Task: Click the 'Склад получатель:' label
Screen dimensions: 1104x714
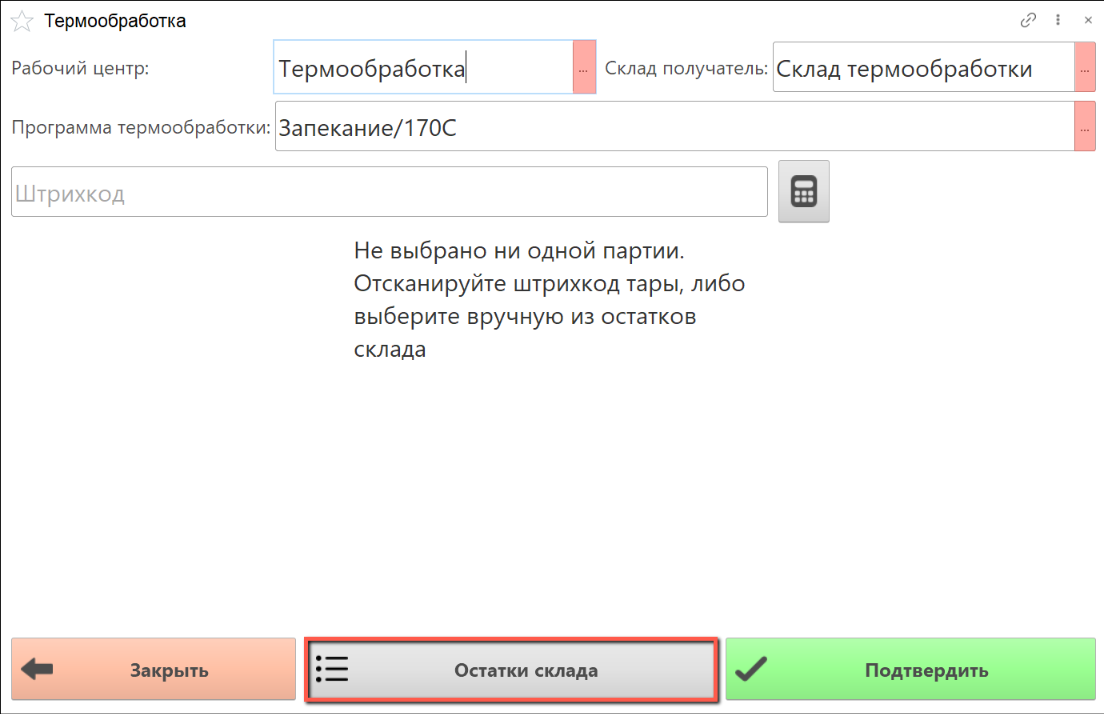Action: (686, 68)
